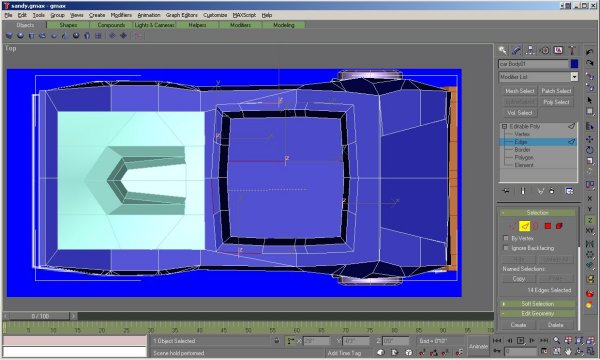Viewport: 600px width, 360px height.
Task: Toggle the Animate button
Action: [478, 346]
